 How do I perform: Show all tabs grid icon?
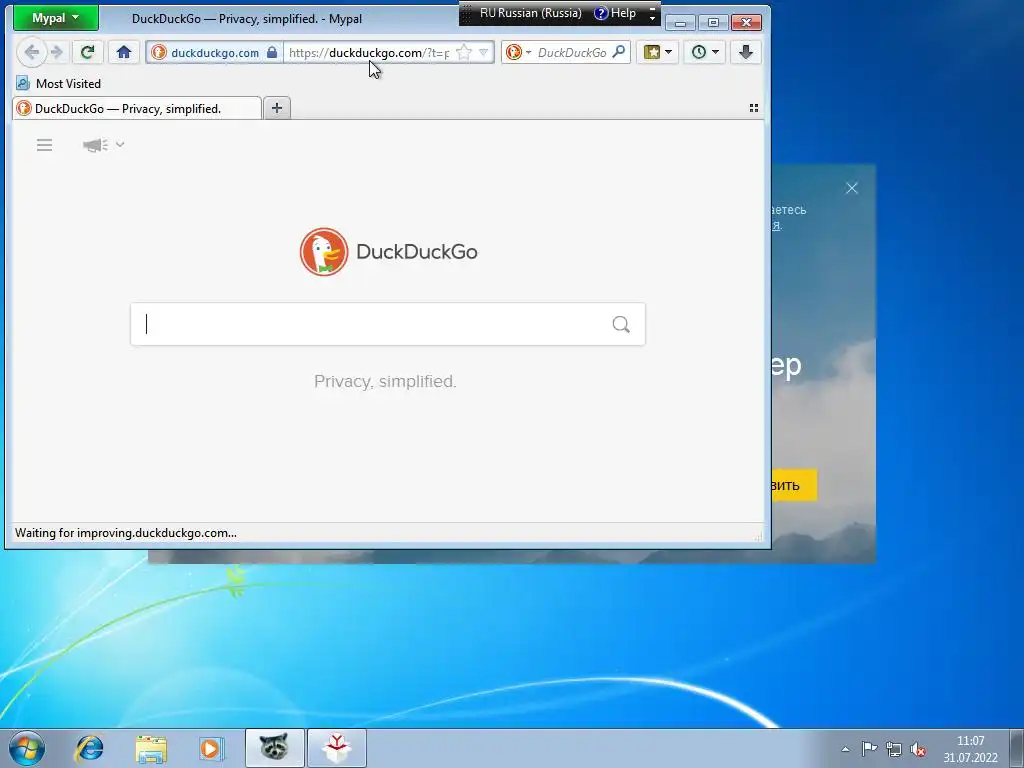(x=754, y=108)
